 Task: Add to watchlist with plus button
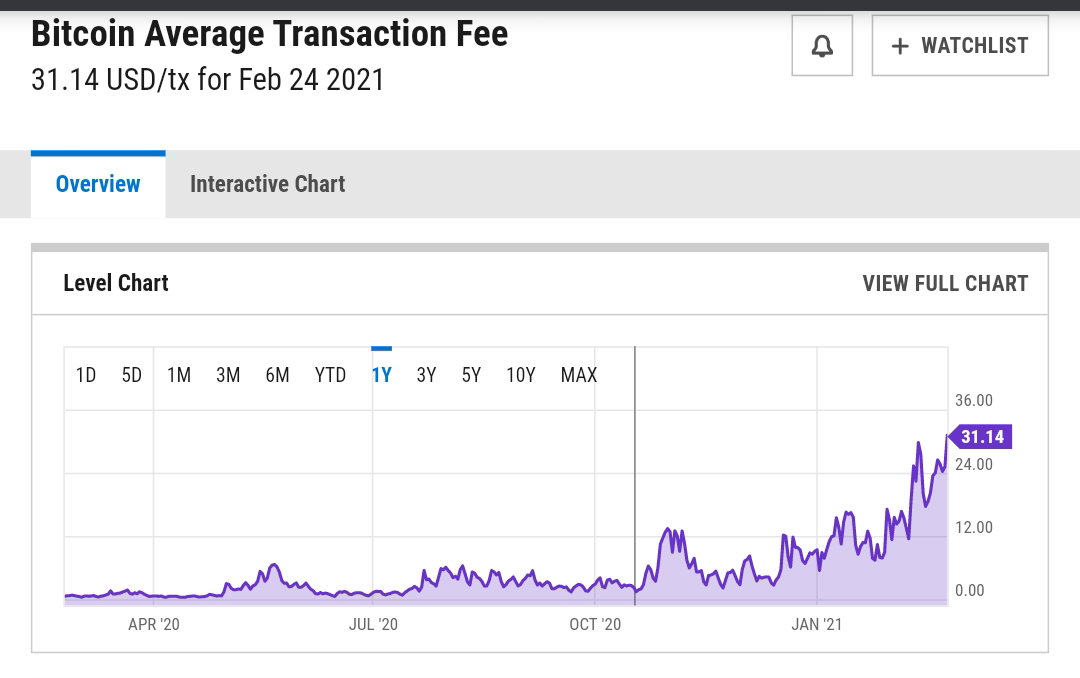(x=960, y=46)
